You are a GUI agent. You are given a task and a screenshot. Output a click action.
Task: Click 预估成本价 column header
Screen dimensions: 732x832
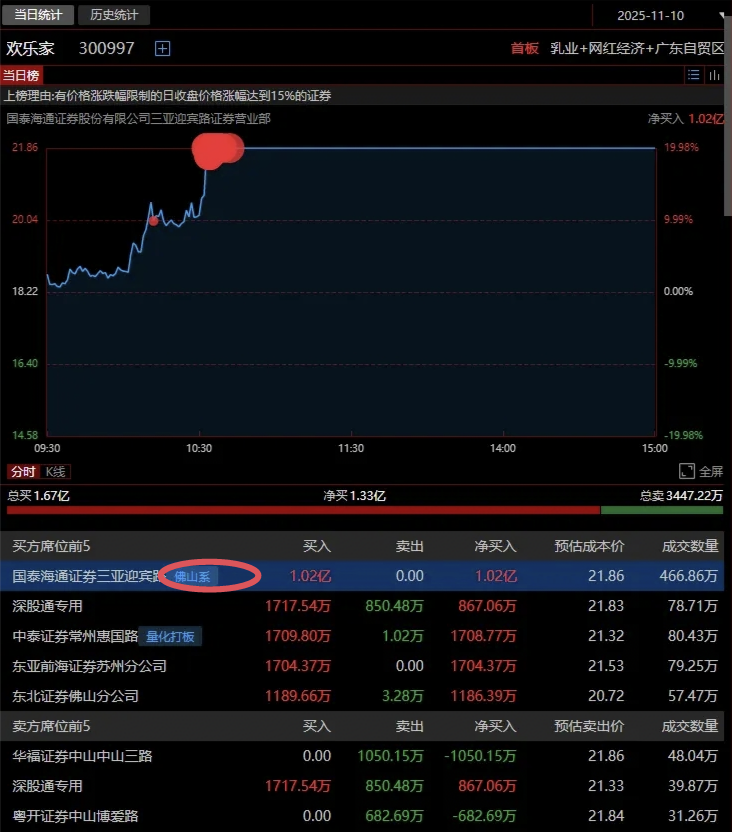(589, 546)
